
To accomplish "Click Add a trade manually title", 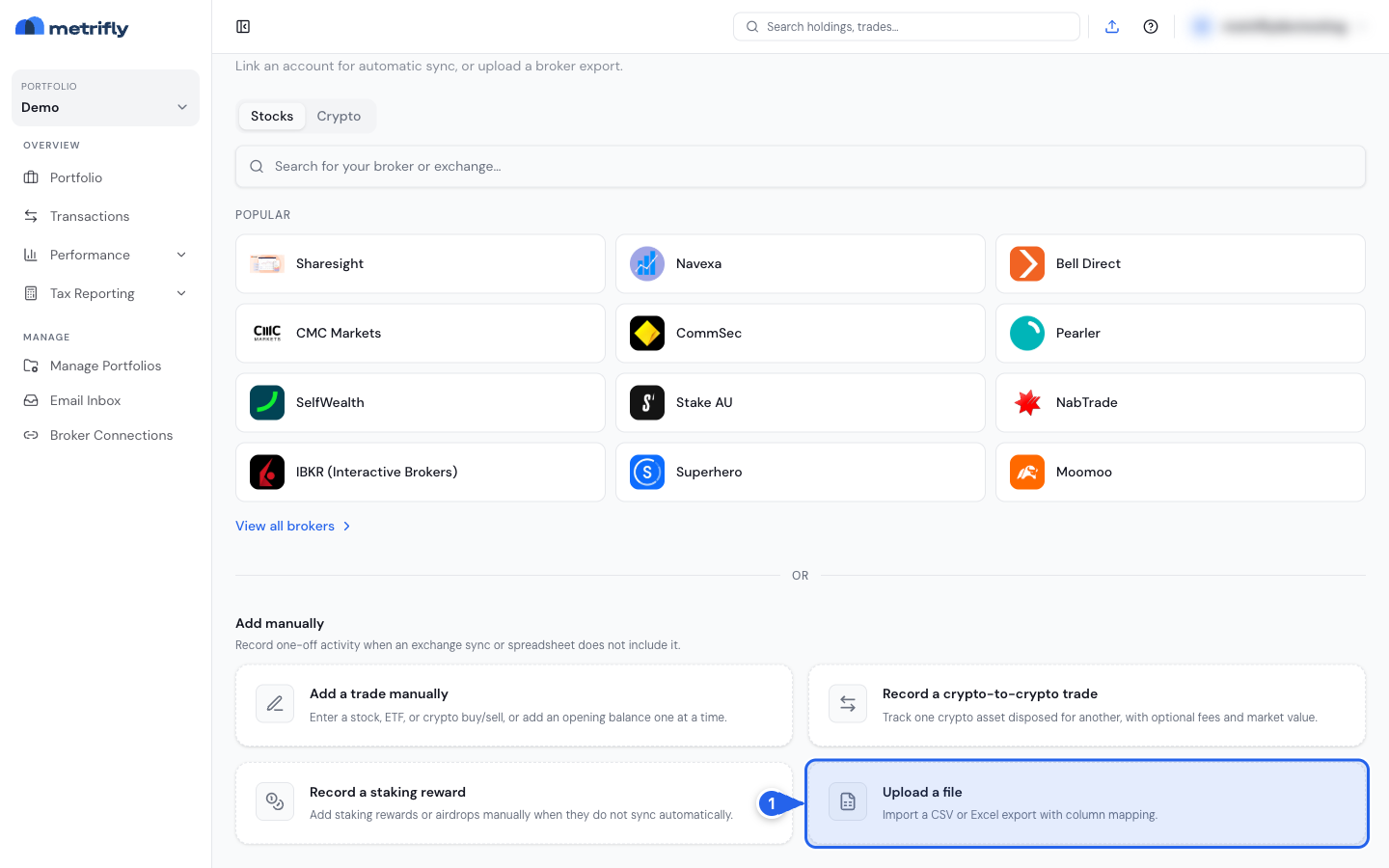I will click(x=379, y=693).
